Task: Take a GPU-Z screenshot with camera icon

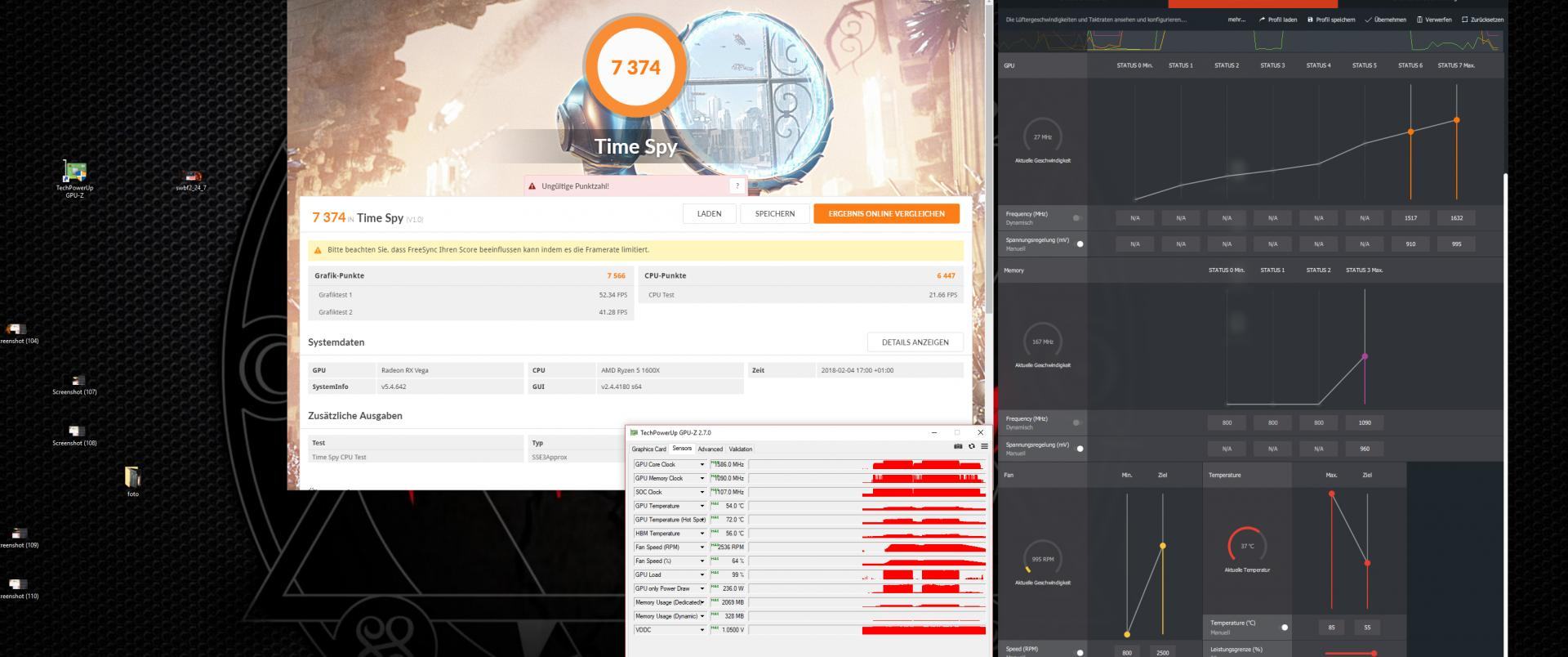Action: point(958,446)
